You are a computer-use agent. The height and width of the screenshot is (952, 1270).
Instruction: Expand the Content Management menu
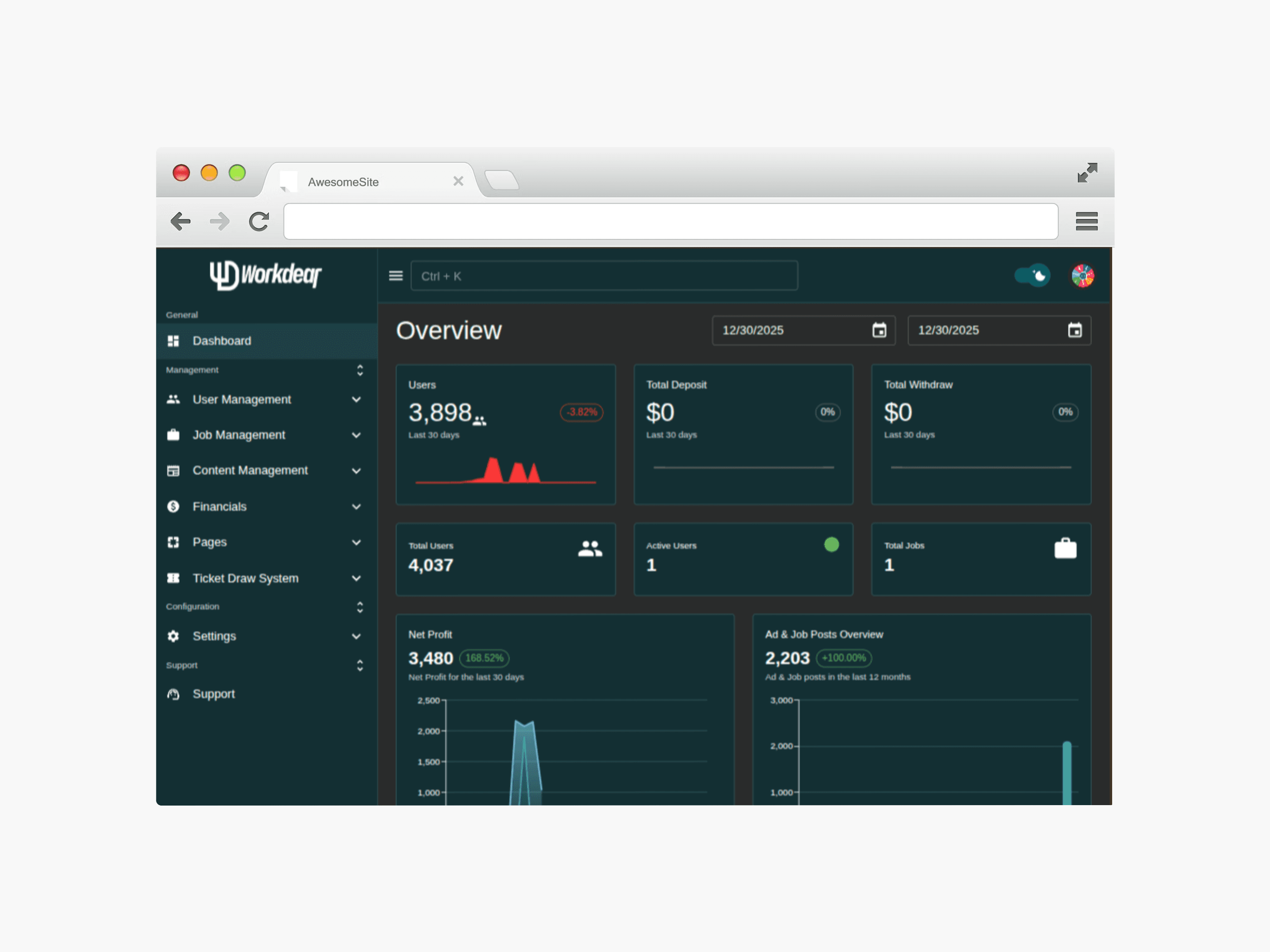point(357,471)
